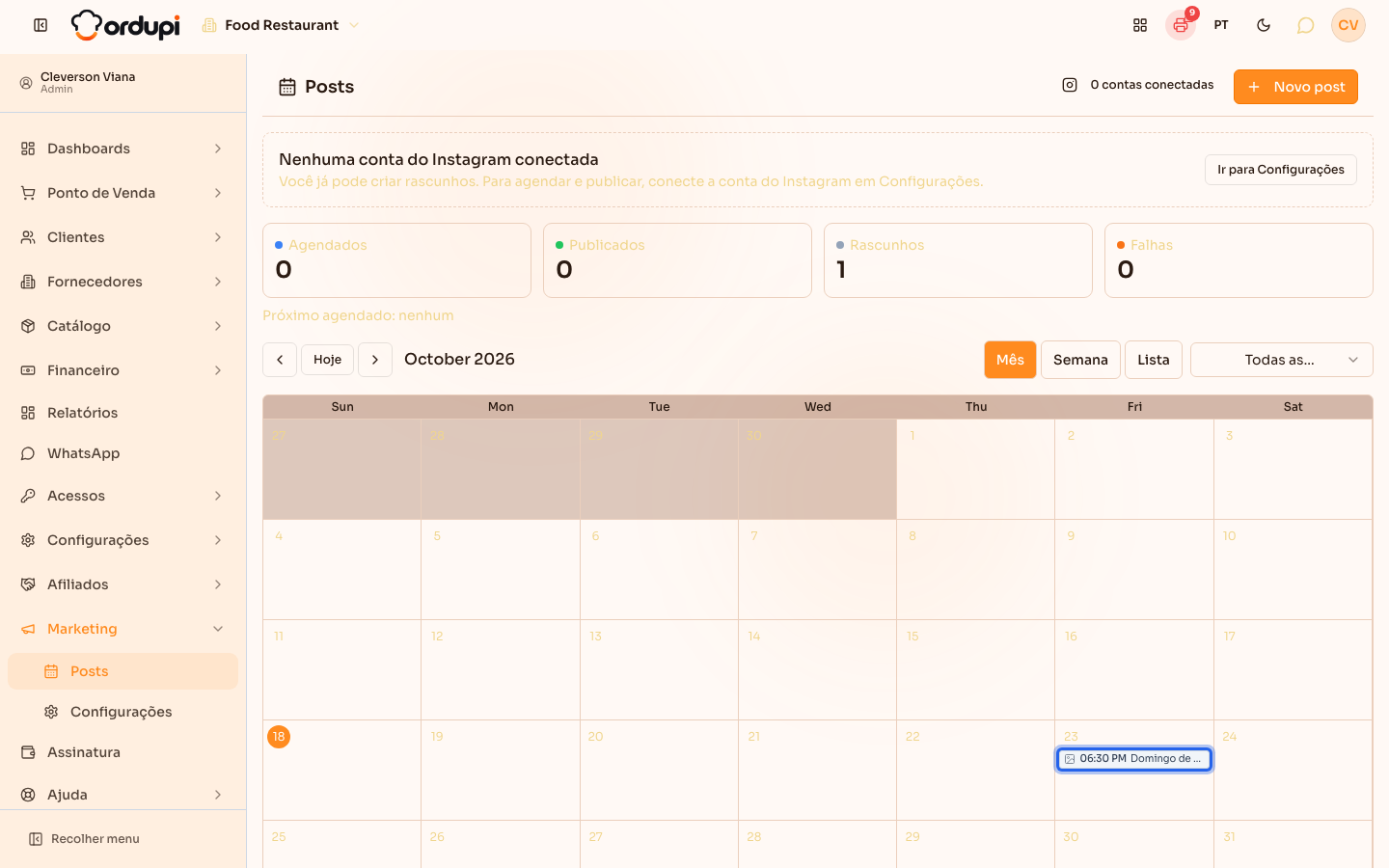Click the Rascunhos stat card

958,260
